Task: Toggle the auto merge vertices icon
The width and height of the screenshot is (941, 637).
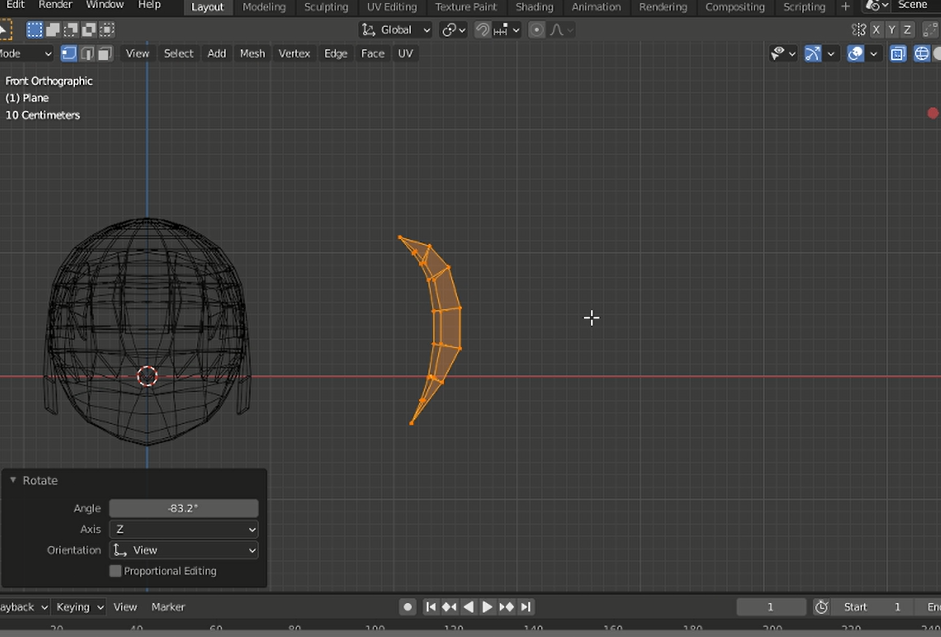Action: (x=931, y=29)
